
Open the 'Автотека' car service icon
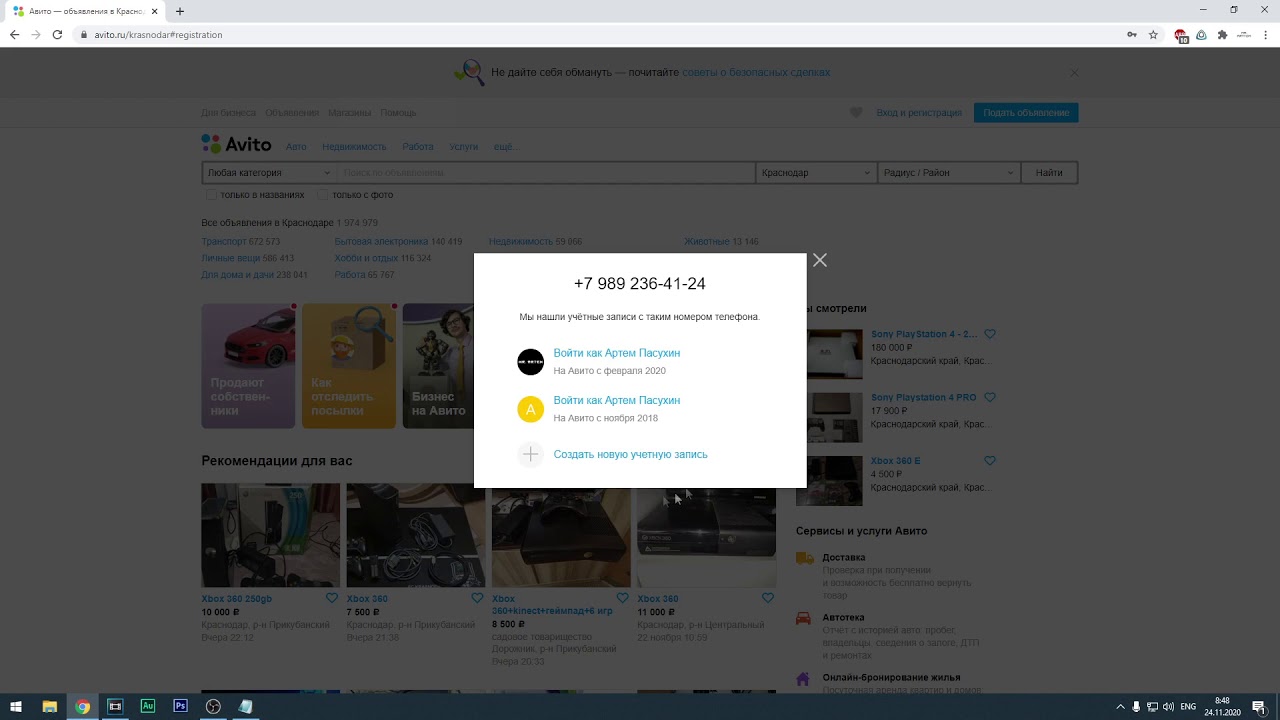point(804,618)
